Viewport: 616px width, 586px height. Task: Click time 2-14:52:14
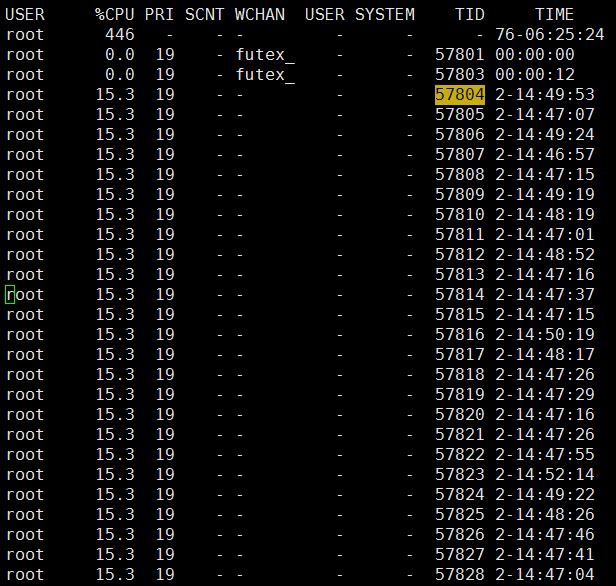pos(545,475)
